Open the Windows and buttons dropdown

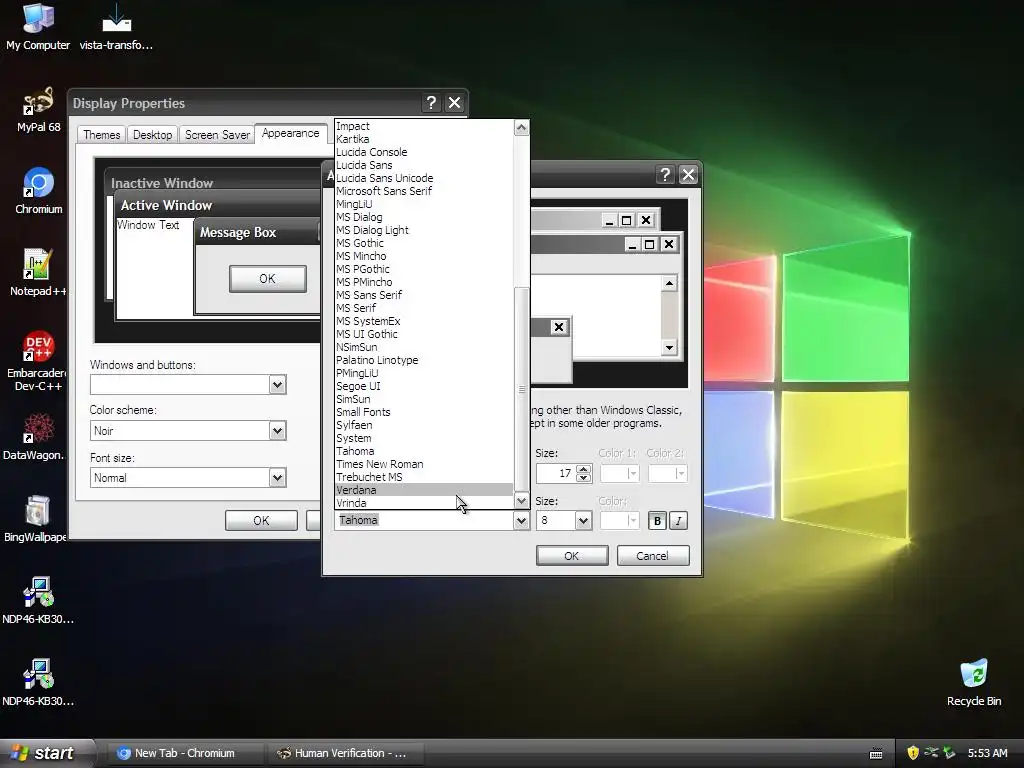pos(278,385)
